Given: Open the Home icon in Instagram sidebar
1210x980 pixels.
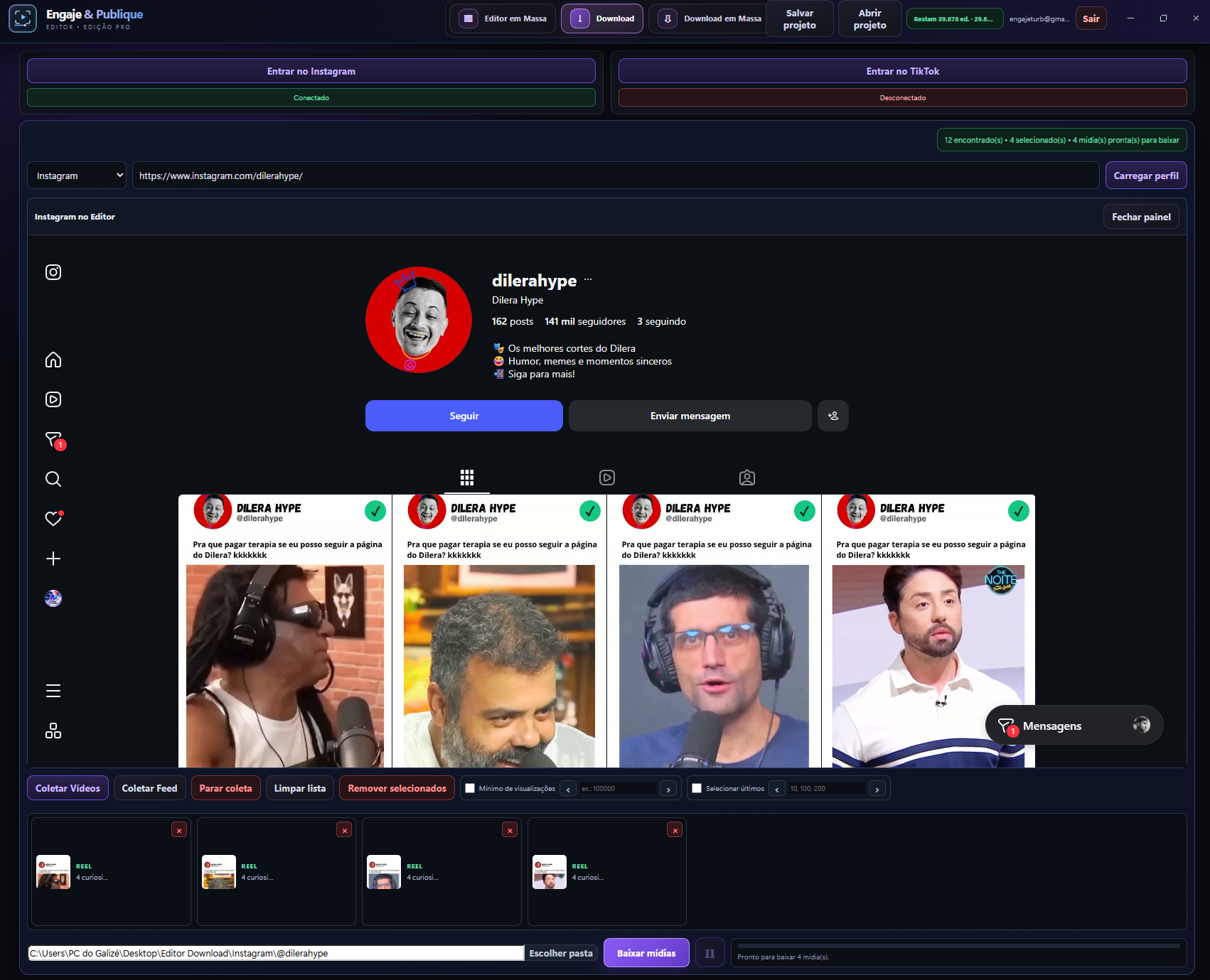Looking at the screenshot, I should [x=53, y=360].
